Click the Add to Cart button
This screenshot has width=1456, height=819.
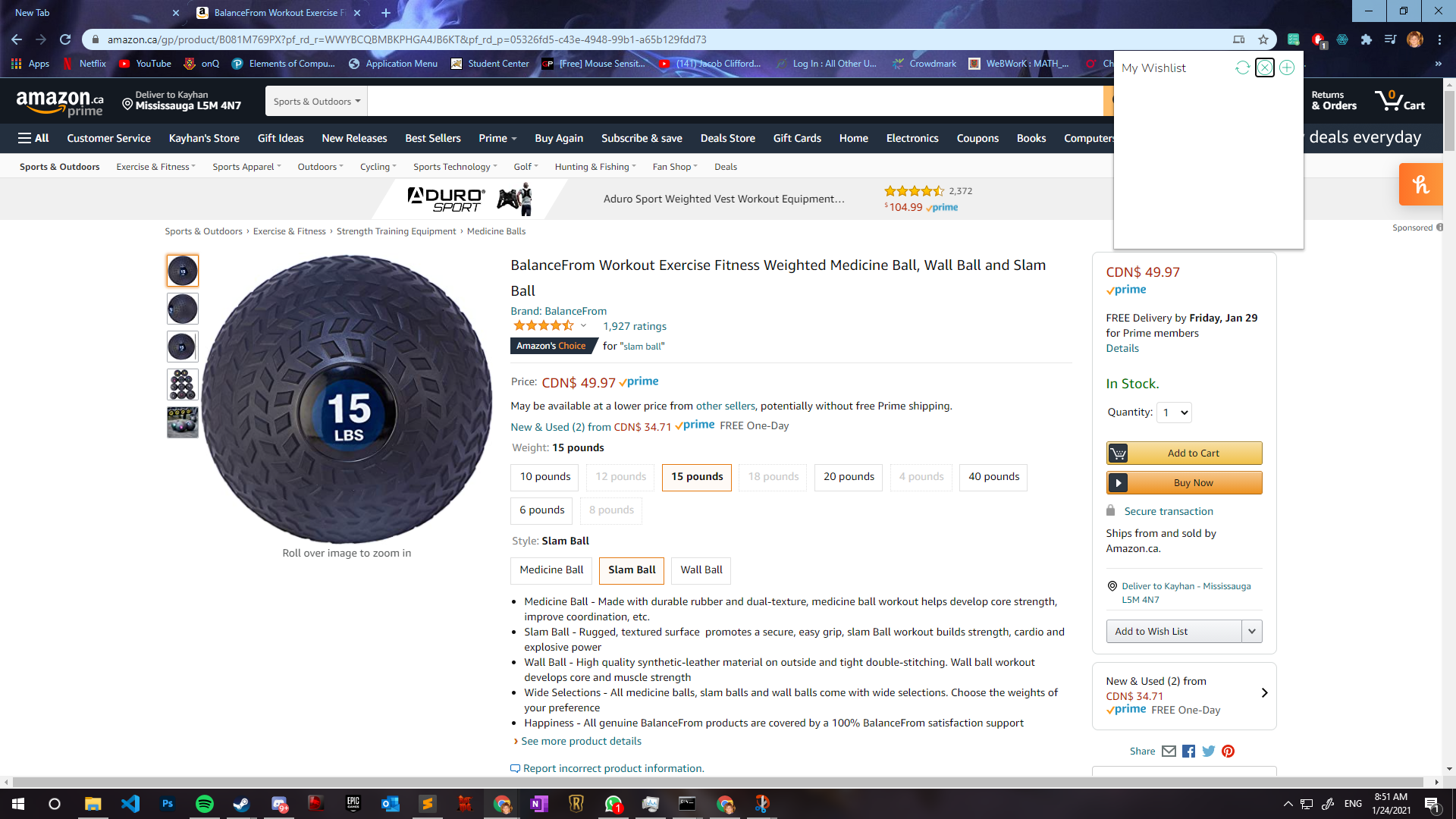pos(1184,453)
